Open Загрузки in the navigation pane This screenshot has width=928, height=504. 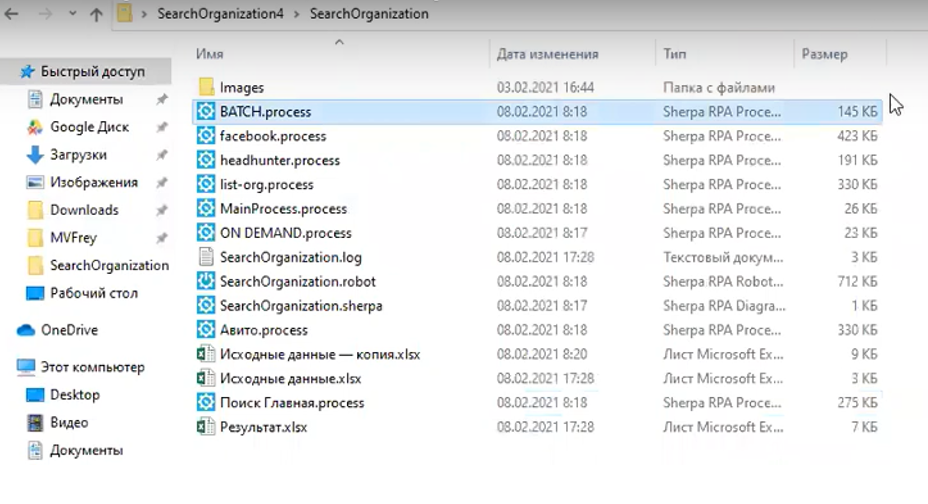[x=78, y=155]
